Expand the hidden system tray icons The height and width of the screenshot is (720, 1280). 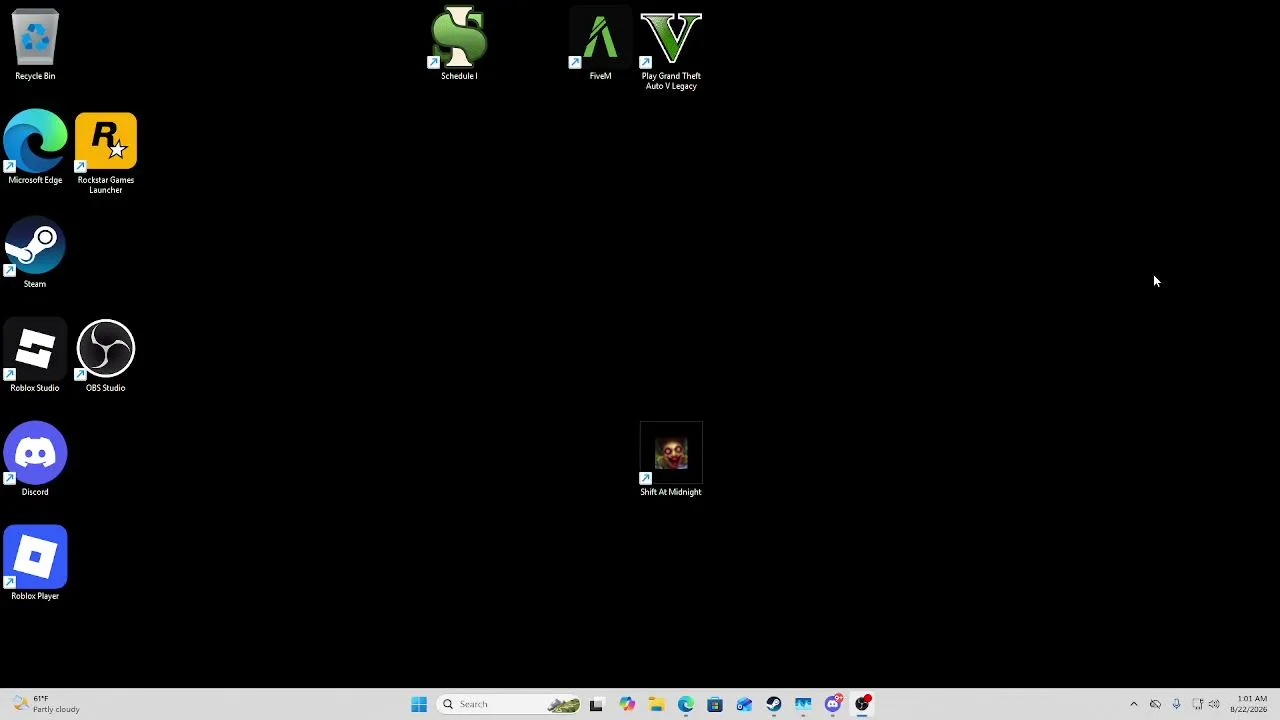(x=1133, y=704)
